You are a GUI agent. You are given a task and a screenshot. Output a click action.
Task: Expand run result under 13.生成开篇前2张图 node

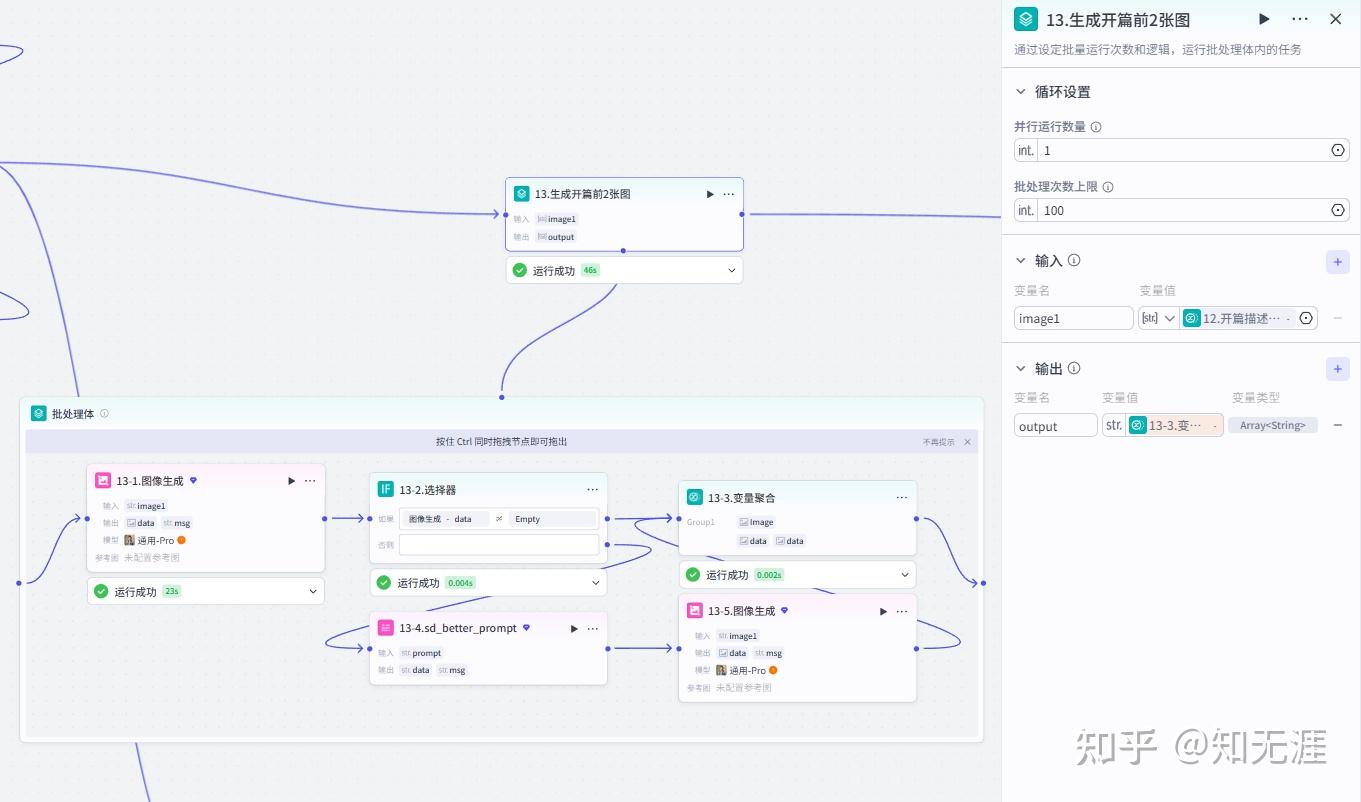pos(731,270)
